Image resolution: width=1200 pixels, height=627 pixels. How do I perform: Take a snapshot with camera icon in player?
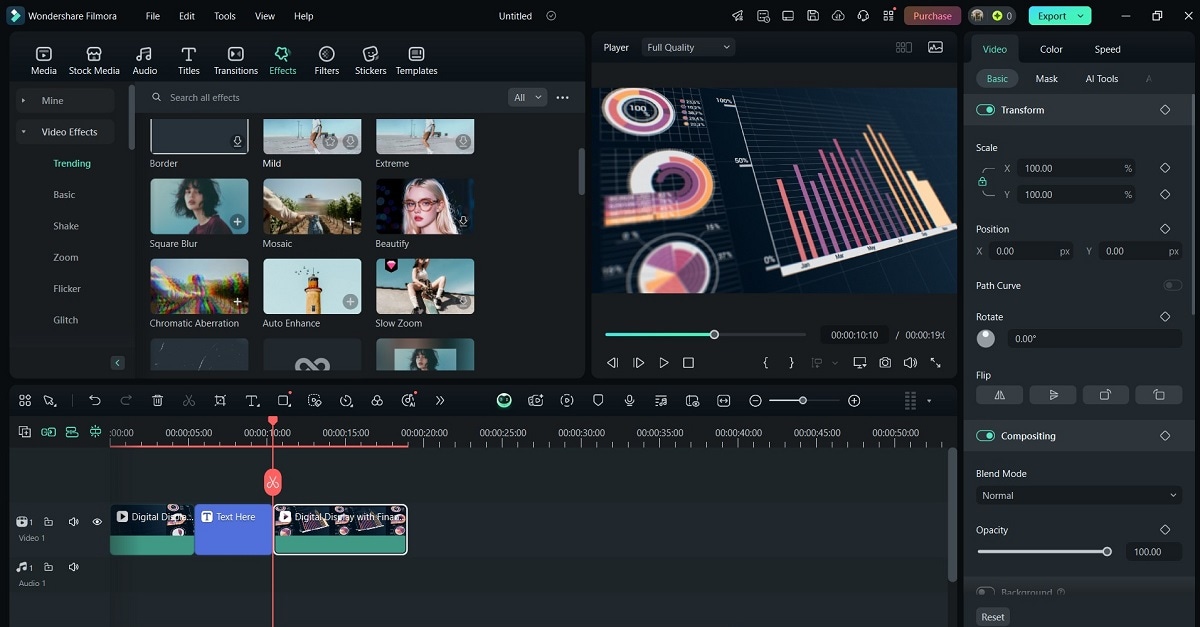pos(885,363)
